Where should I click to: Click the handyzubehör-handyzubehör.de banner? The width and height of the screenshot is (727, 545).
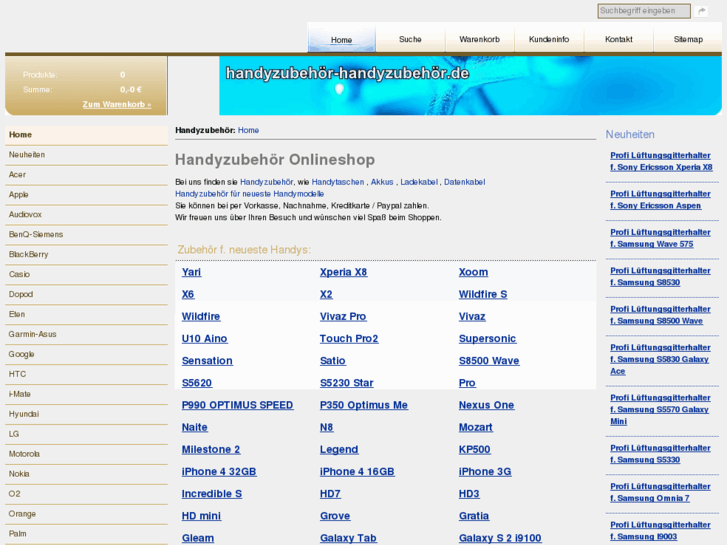coord(470,86)
